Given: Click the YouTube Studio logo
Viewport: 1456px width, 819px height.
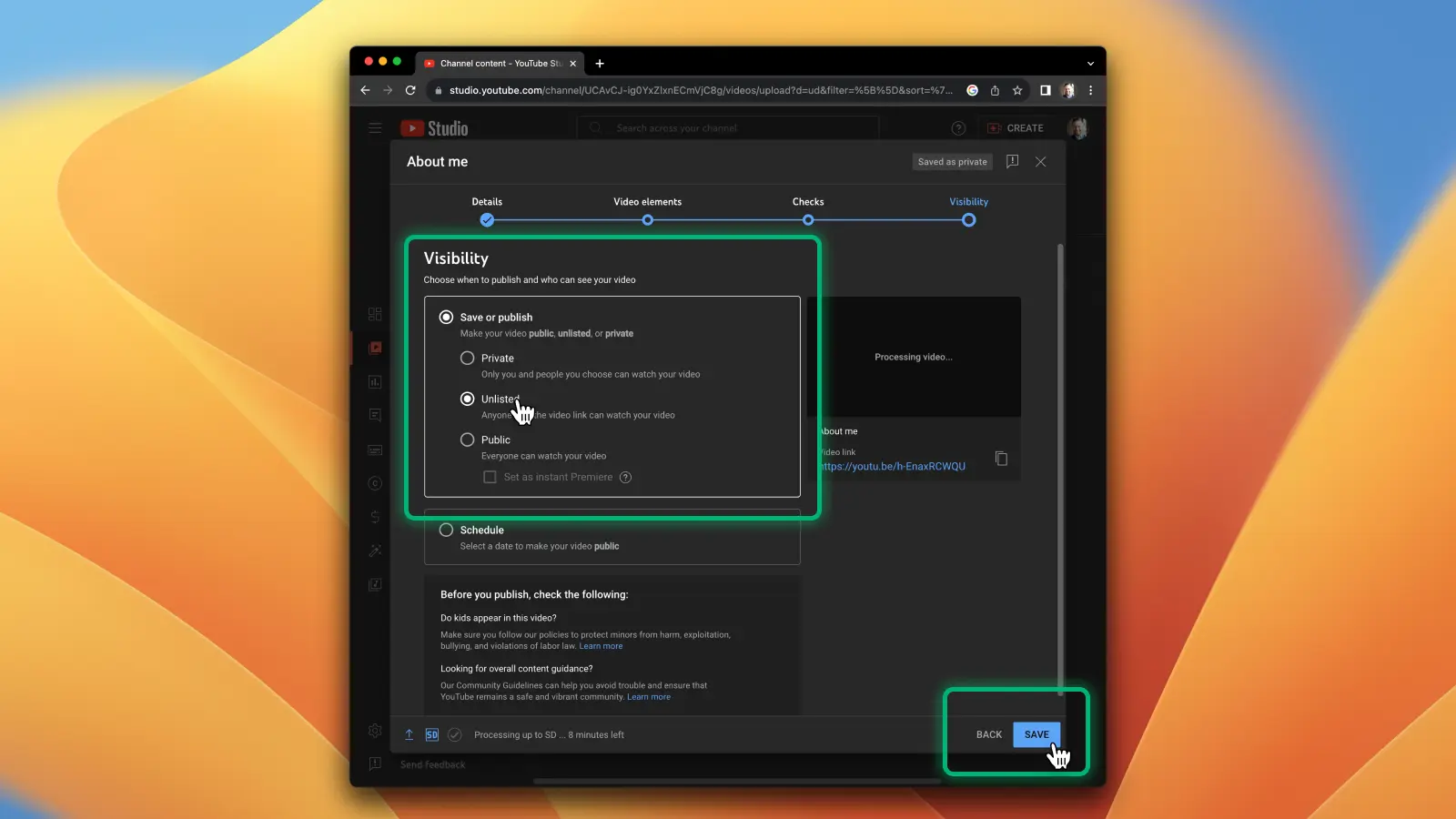Looking at the screenshot, I should click(435, 128).
